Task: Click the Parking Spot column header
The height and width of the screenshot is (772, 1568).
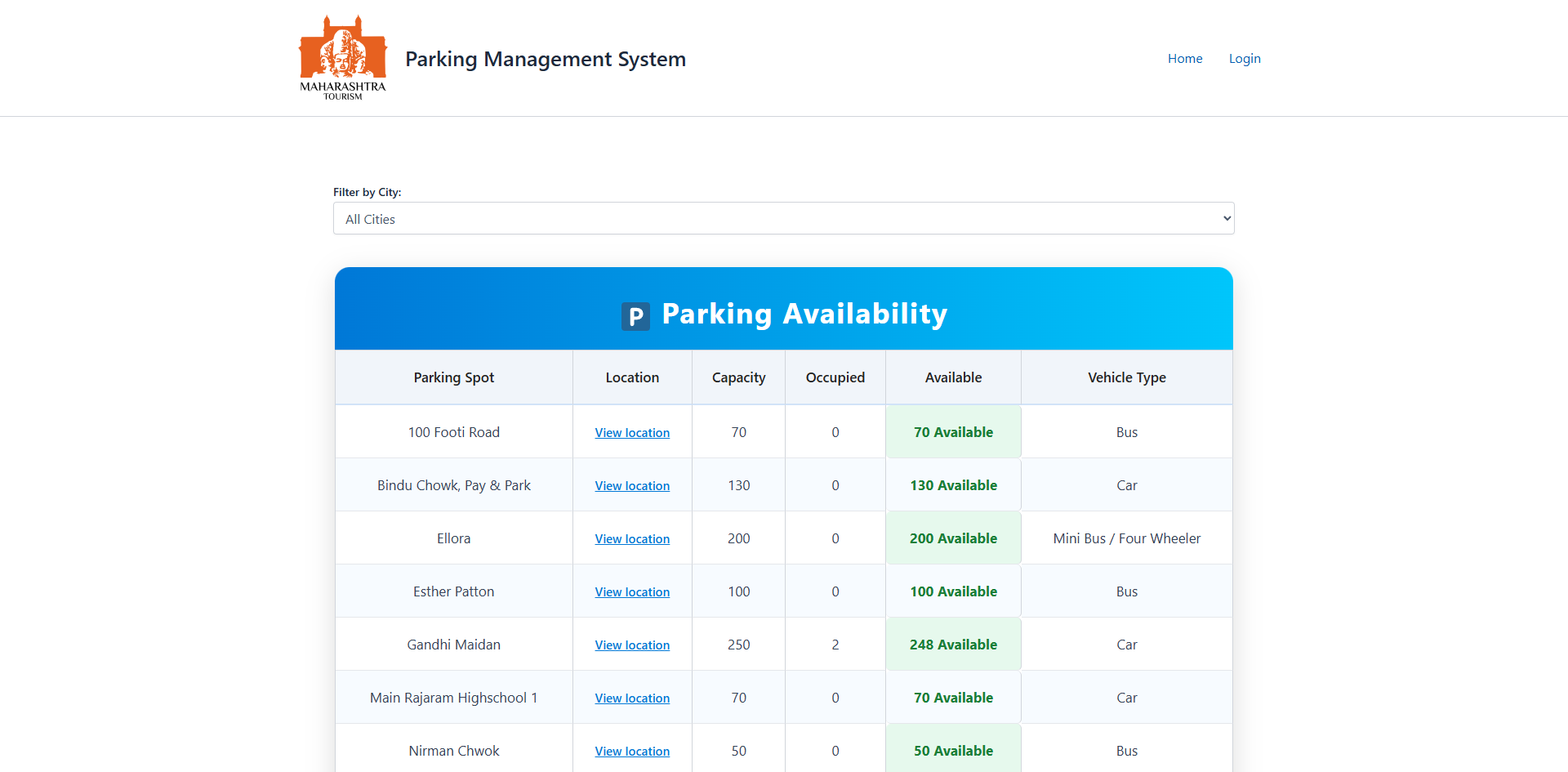Action: point(454,377)
